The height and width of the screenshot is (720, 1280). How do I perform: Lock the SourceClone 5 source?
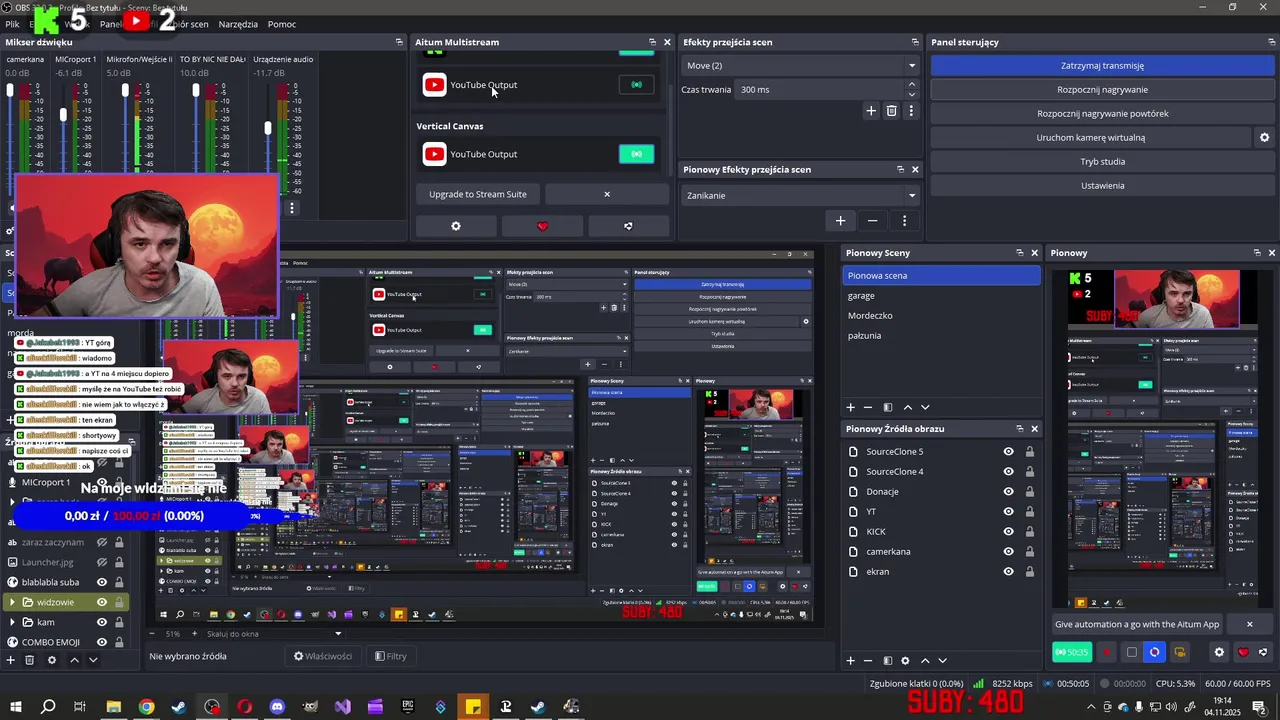point(1029,452)
